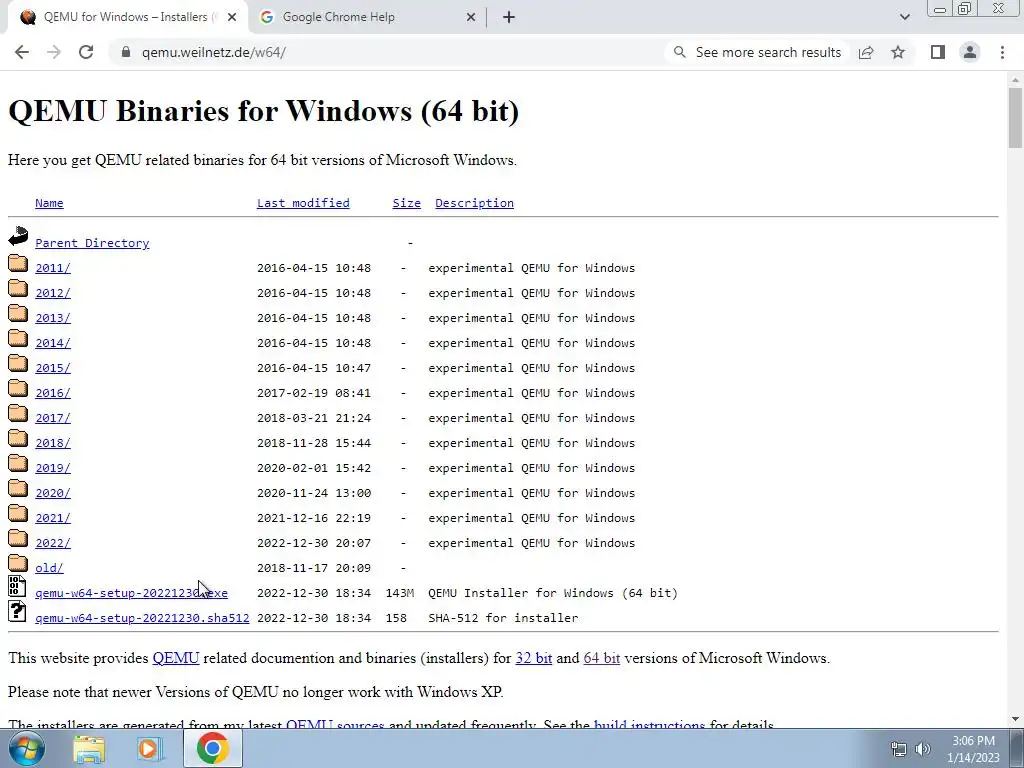The image size is (1024, 768).
Task: Reload the current page
Action: point(86,52)
